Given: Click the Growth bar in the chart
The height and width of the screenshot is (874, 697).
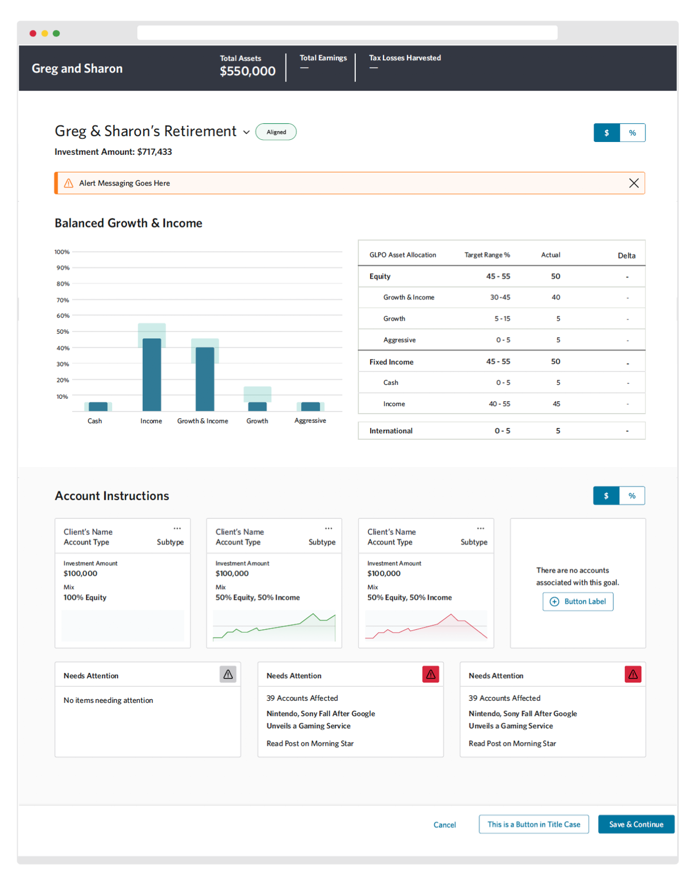Looking at the screenshot, I should coord(257,406).
